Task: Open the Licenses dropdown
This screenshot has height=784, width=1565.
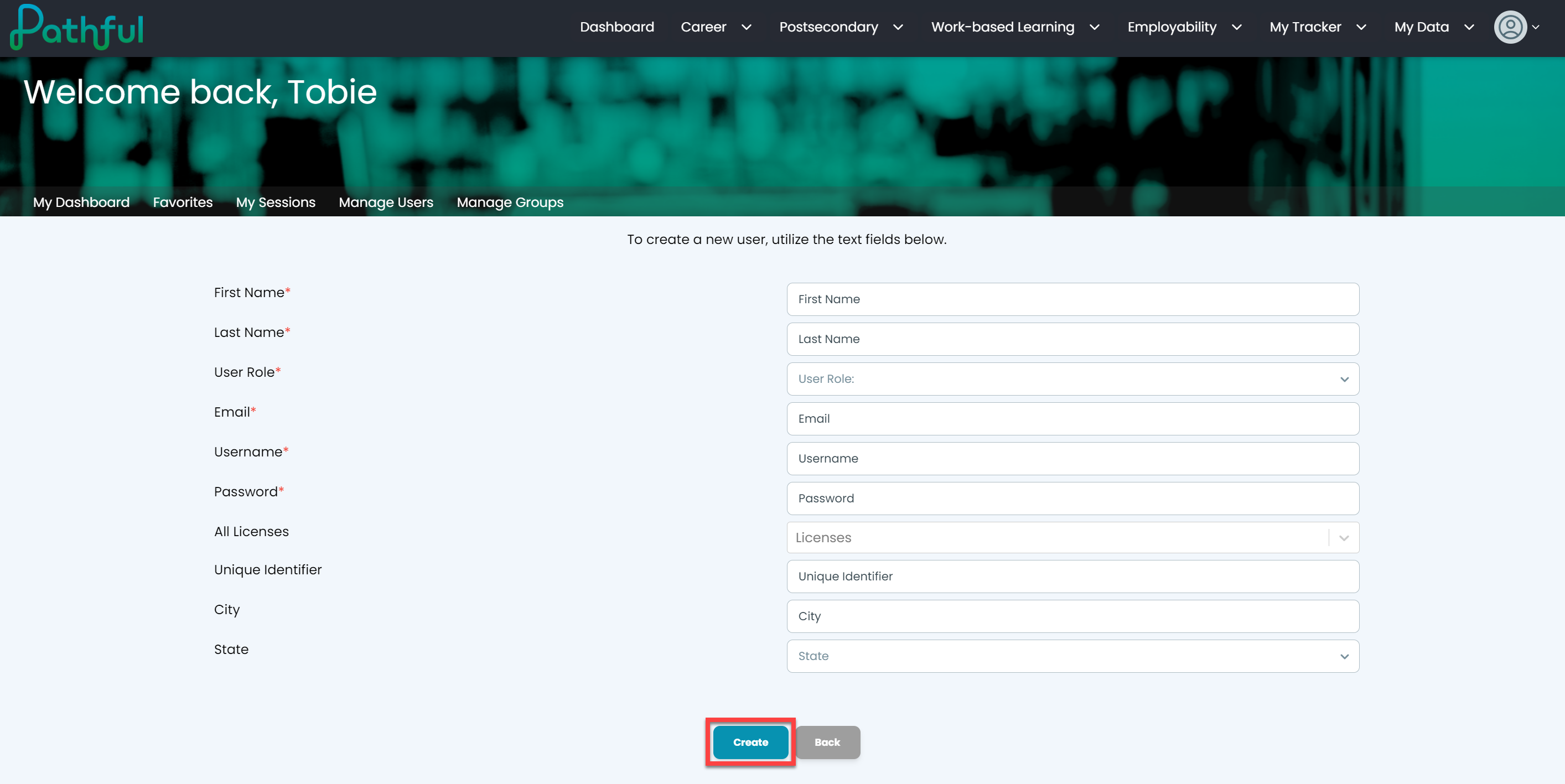Action: coord(1073,537)
